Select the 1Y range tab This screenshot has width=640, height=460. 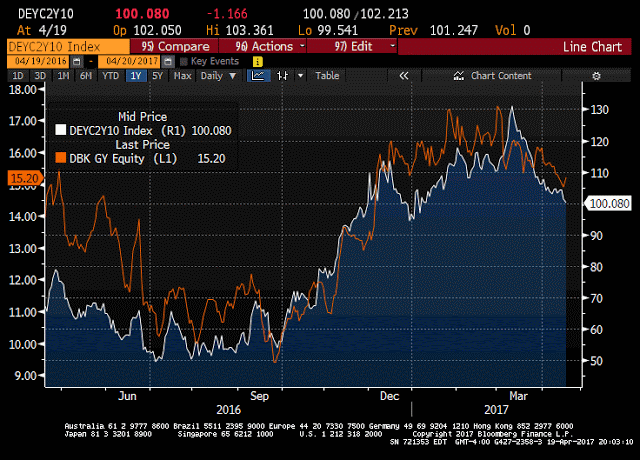coord(136,76)
